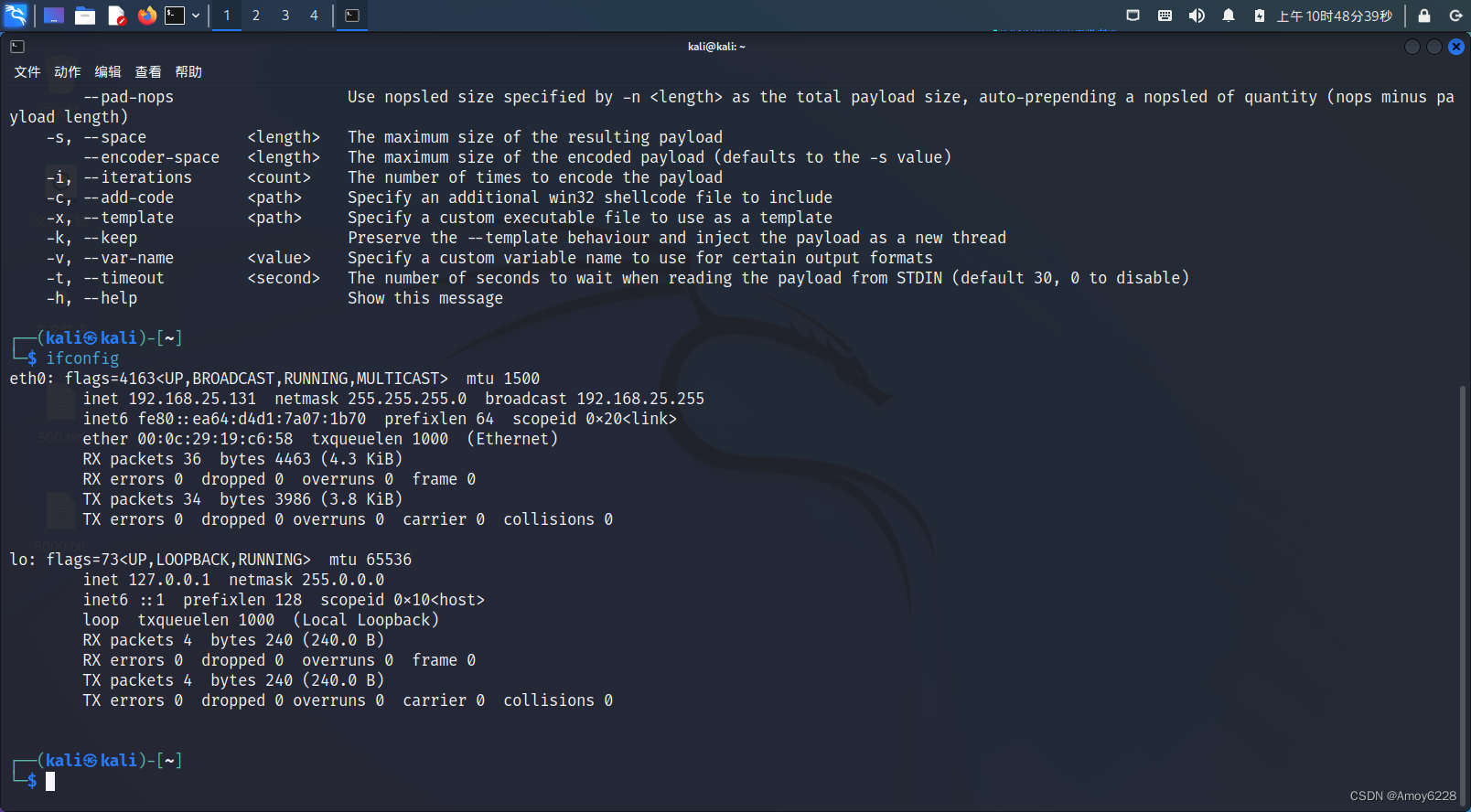Click the --iterations option text
Viewport: 1471px width, 812px height.
click(x=137, y=177)
